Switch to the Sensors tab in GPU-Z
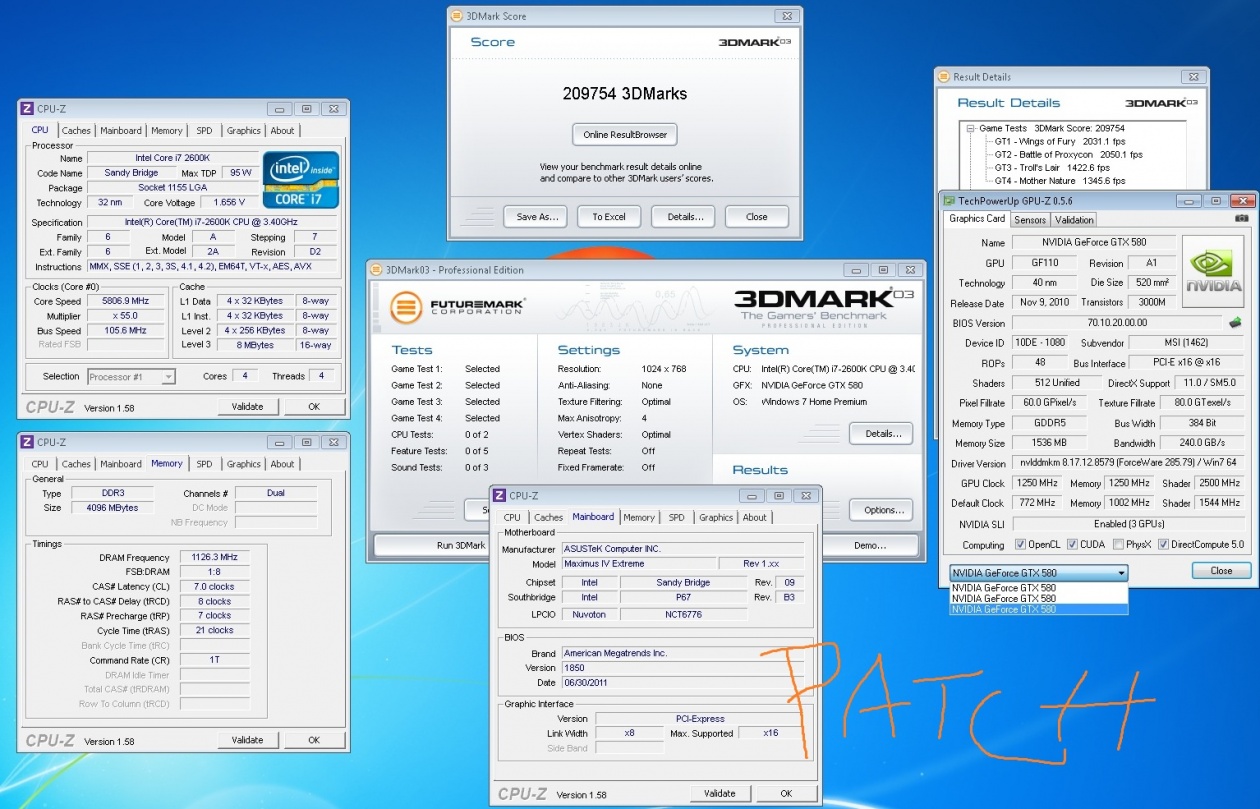Viewport: 1260px width, 809px height. pos(1029,219)
